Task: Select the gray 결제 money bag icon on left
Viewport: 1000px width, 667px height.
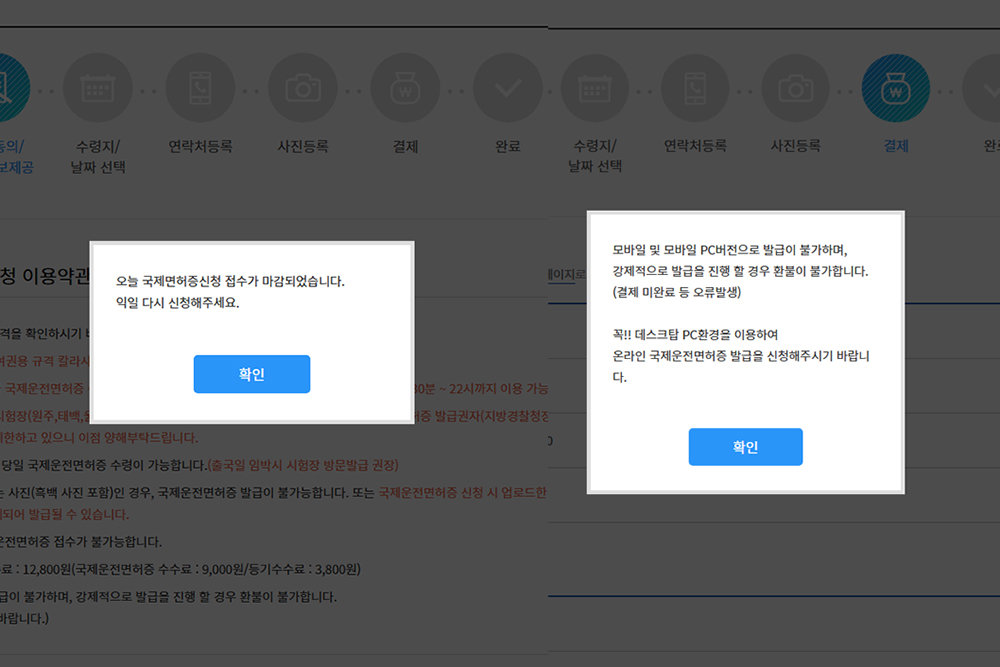Action: [405, 88]
